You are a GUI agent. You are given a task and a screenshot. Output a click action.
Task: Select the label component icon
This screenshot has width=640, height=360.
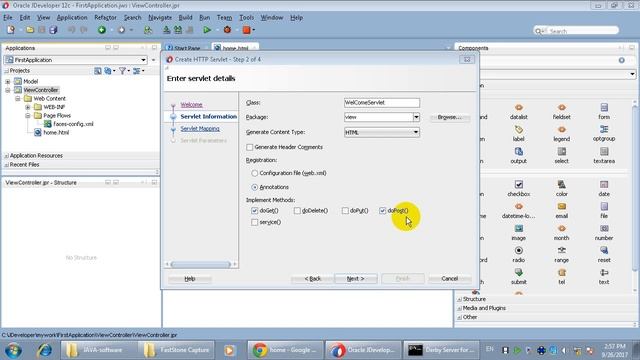(x=518, y=130)
